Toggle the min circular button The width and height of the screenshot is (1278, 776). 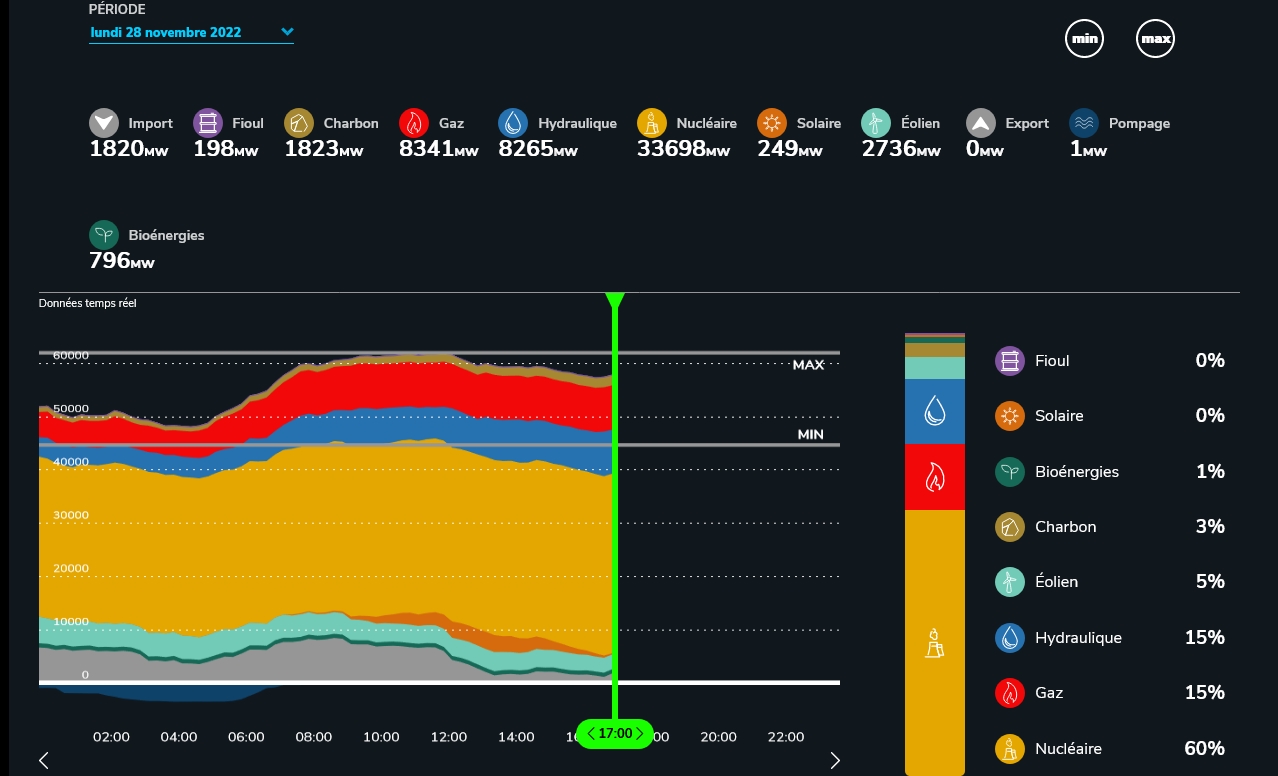(x=1084, y=39)
